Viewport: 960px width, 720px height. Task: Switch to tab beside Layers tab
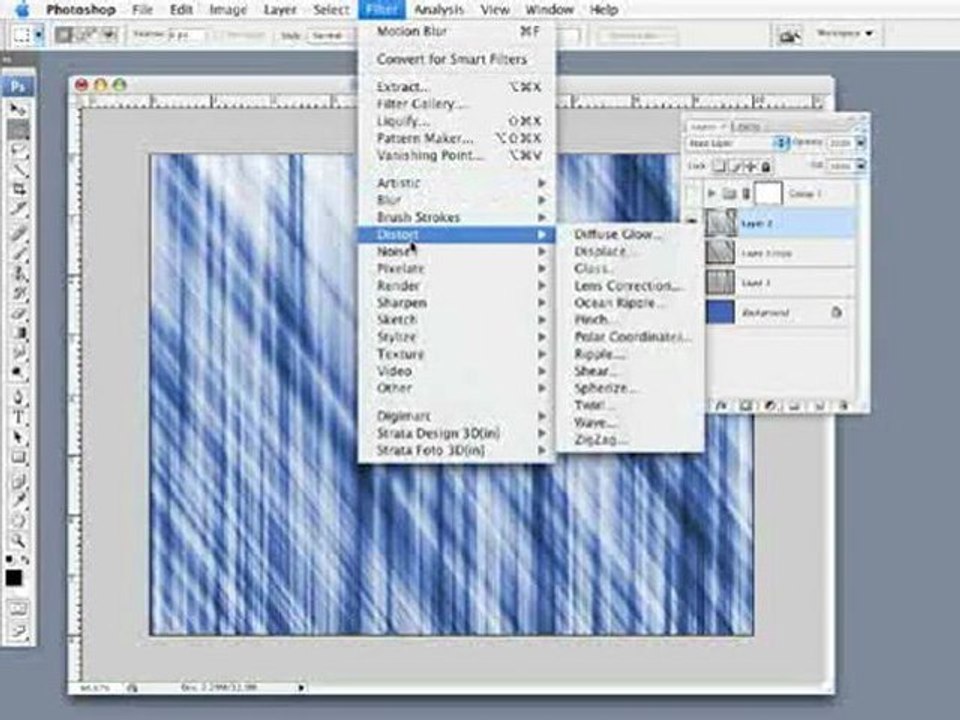746,126
